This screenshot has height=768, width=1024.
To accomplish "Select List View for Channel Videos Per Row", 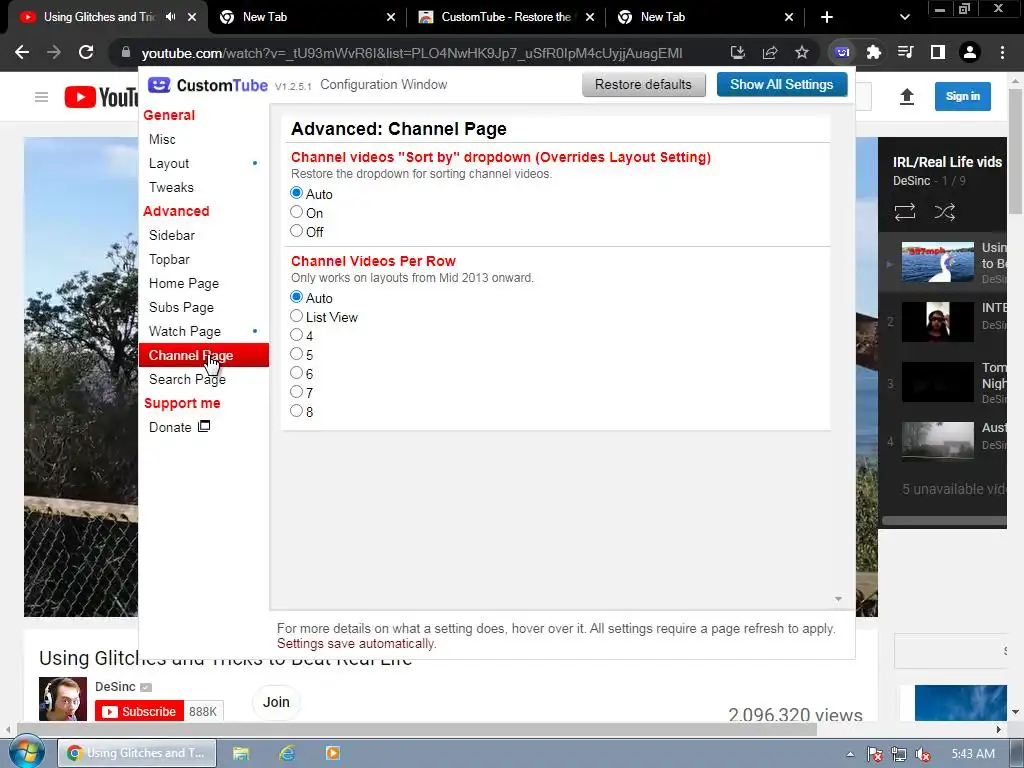I will pyautogui.click(x=296, y=315).
